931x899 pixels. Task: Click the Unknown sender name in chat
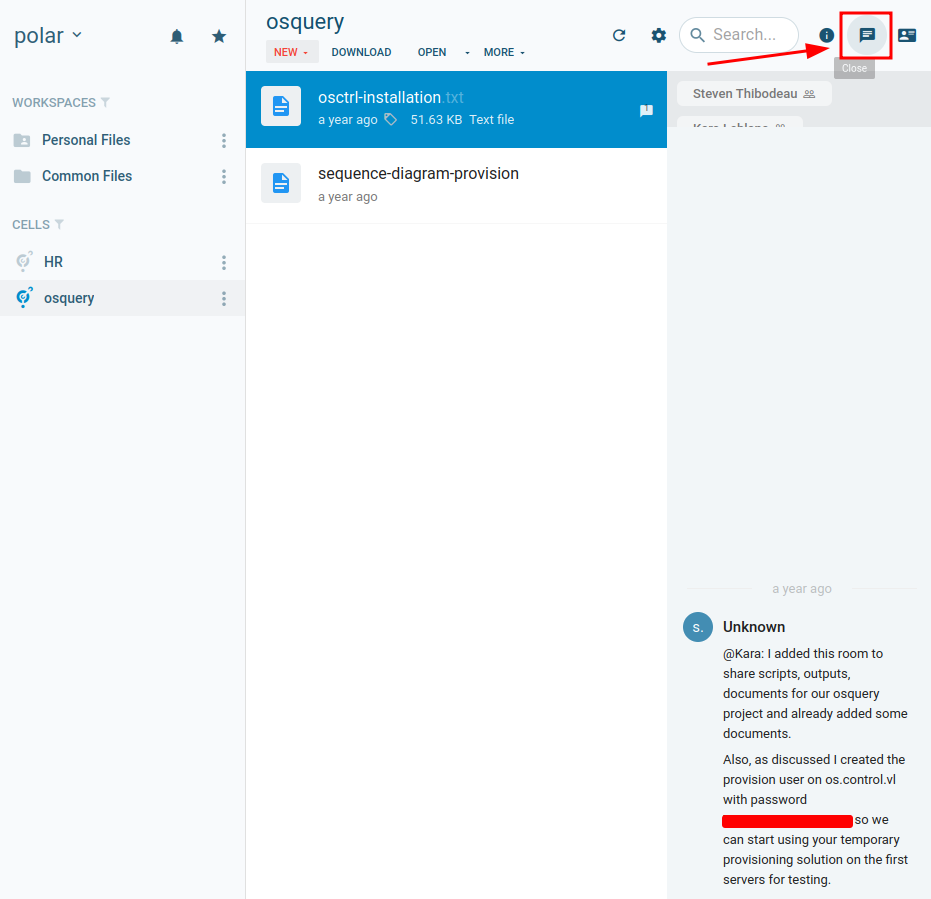[x=754, y=627]
